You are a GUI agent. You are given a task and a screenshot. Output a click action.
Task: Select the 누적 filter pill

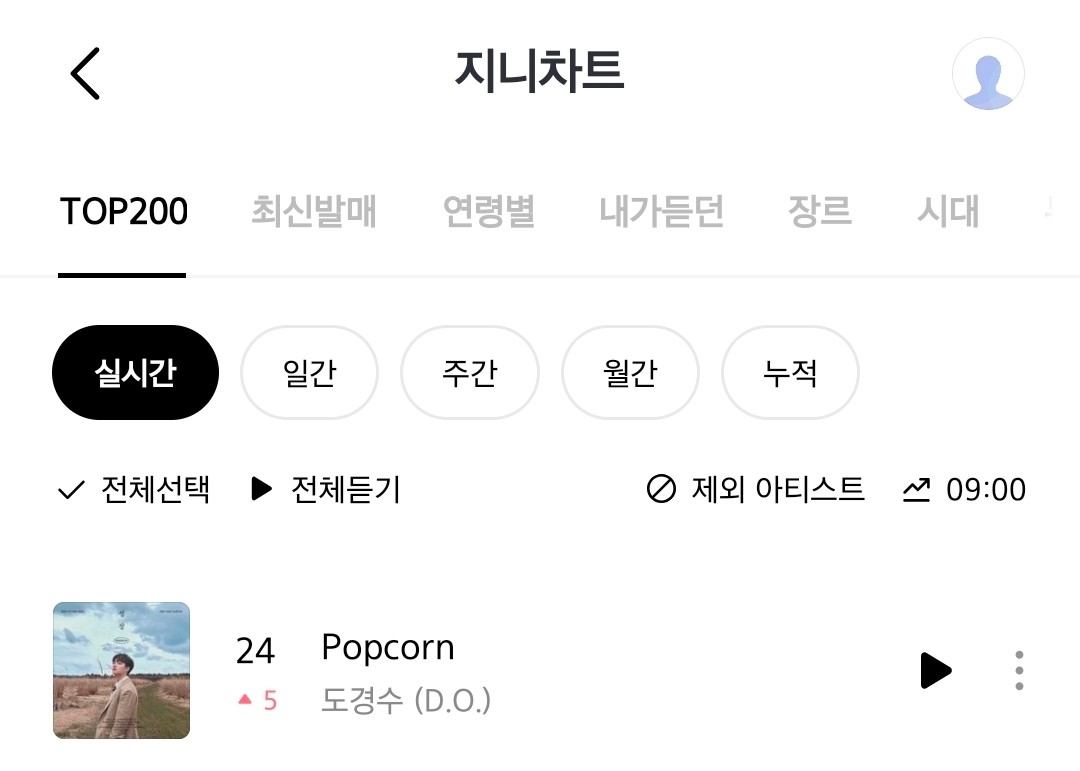coord(790,373)
